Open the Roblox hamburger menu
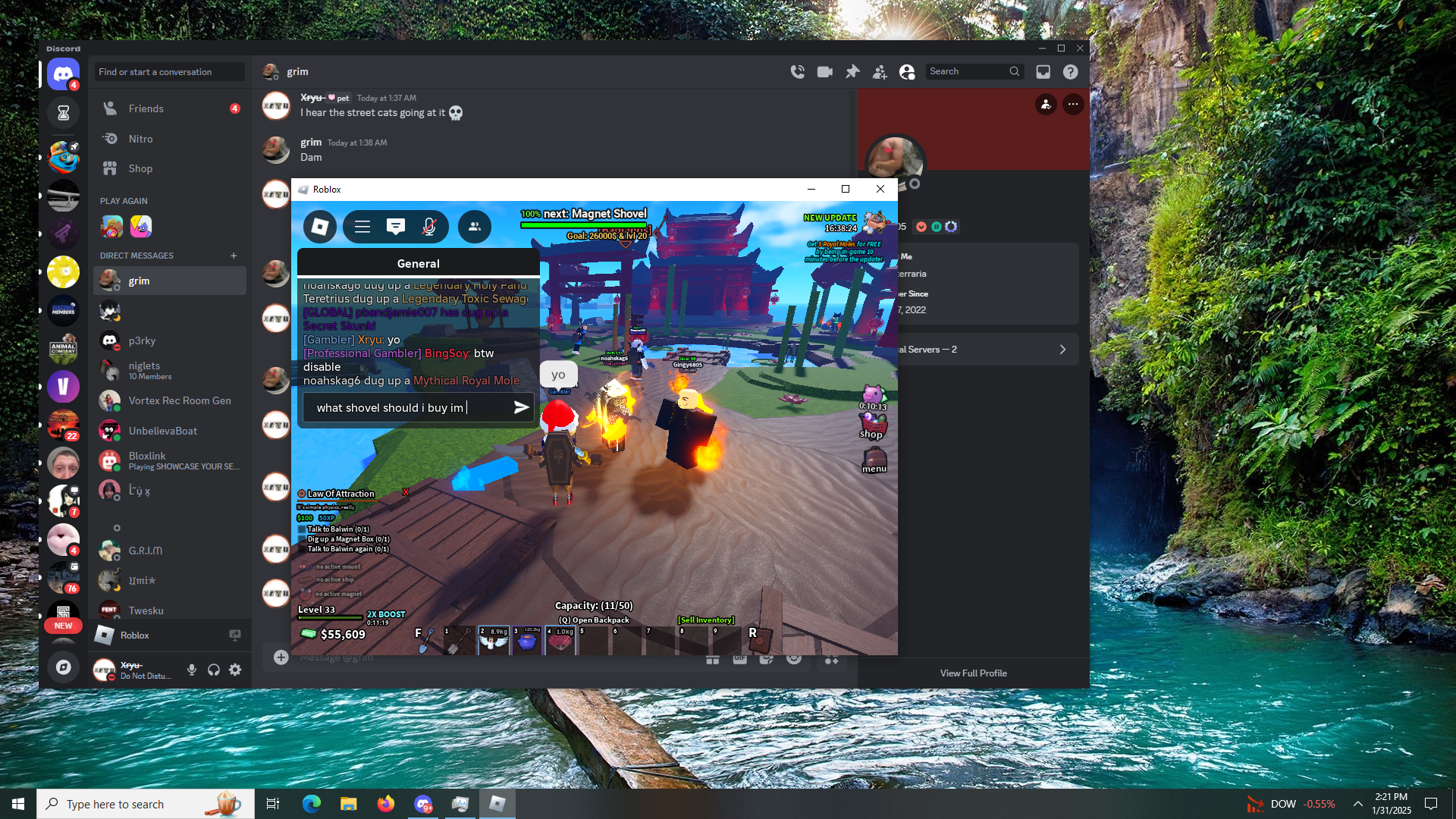This screenshot has width=1456, height=819. coord(362,227)
